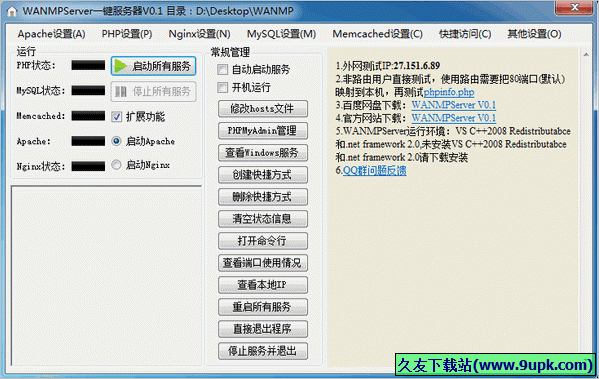Click 修改hosts文件 button
The image size is (599, 379).
point(263,109)
